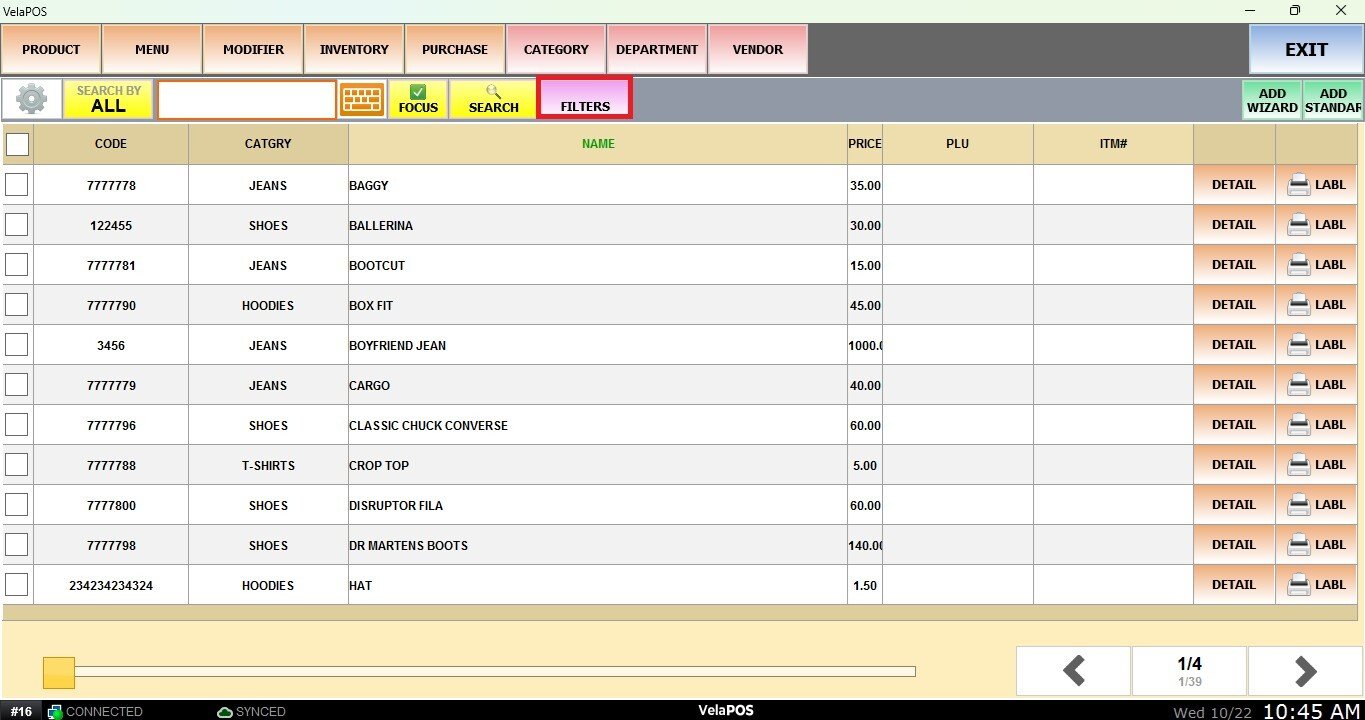This screenshot has width=1365, height=720.
Task: Go to next page arrow
Action: tap(1304, 671)
